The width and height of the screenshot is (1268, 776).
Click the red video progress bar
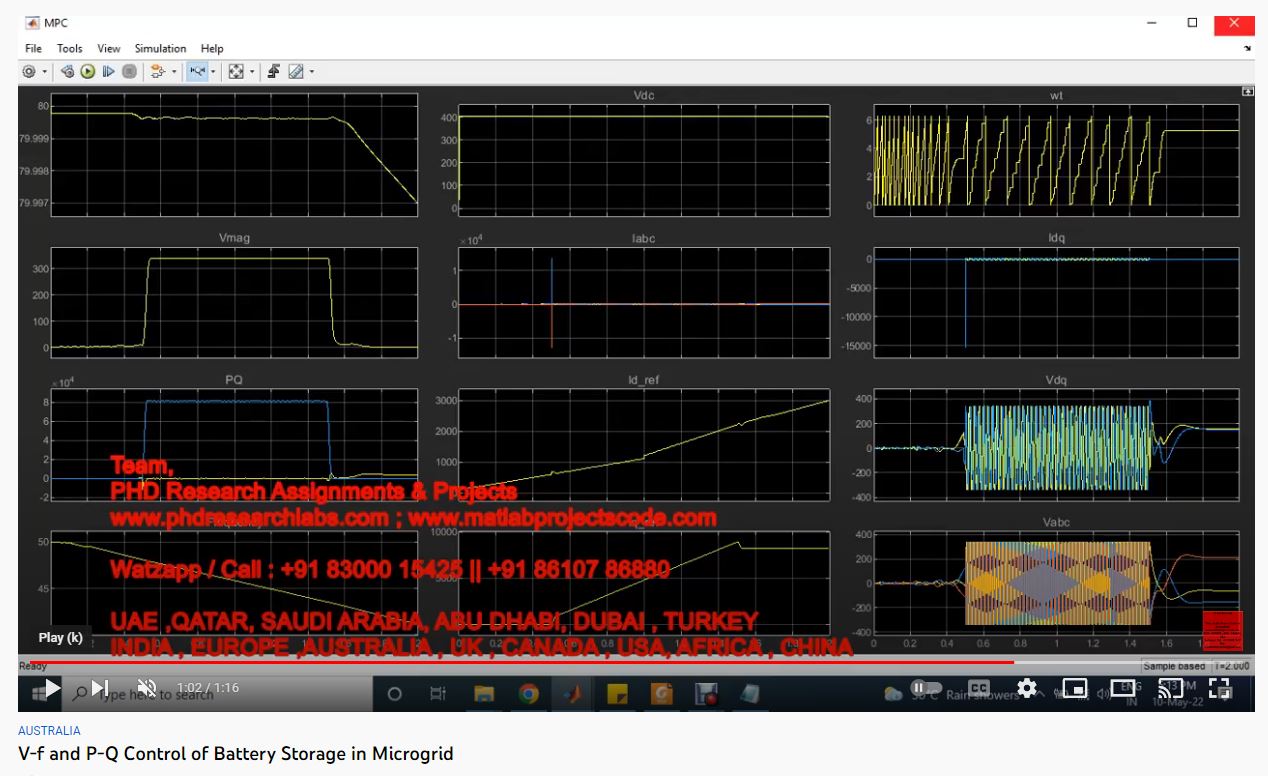tap(500, 662)
